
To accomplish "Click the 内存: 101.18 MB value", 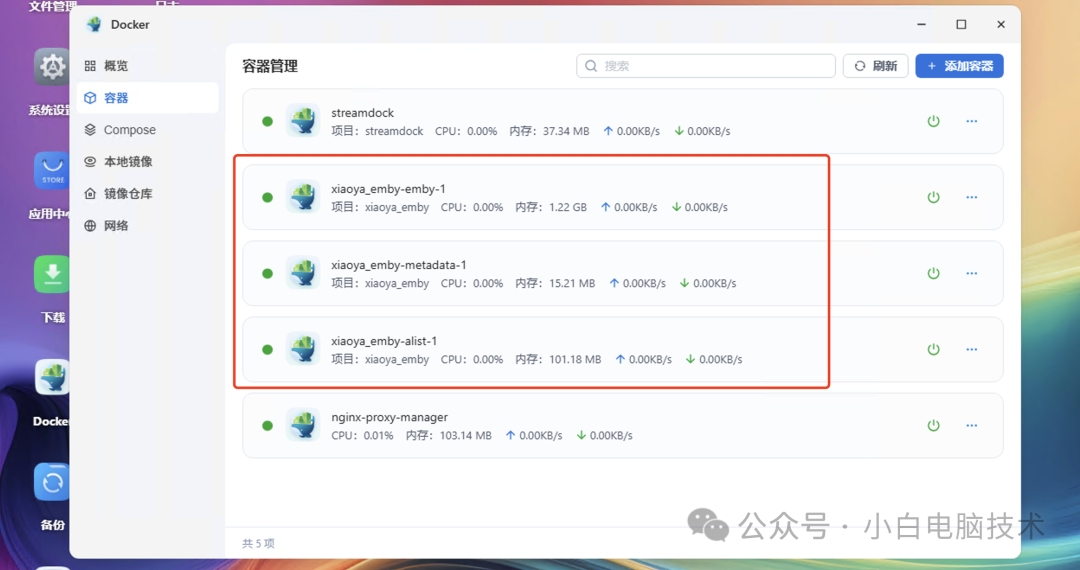I will 559,359.
